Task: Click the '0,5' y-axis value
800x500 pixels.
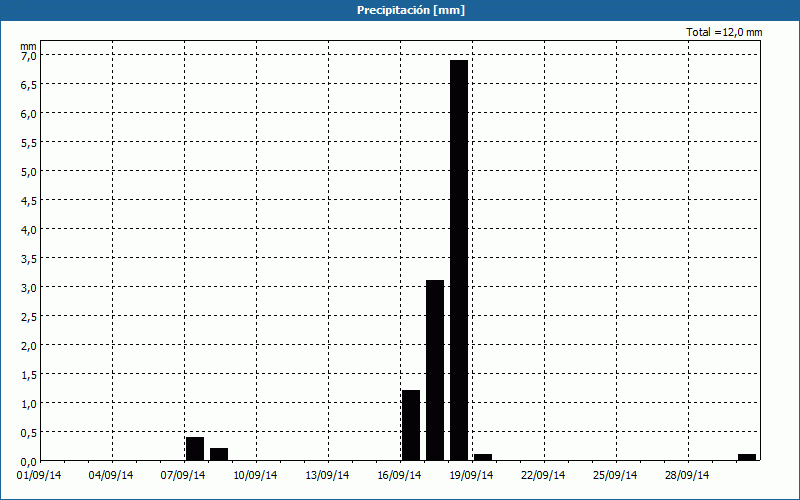Action: click(28, 433)
